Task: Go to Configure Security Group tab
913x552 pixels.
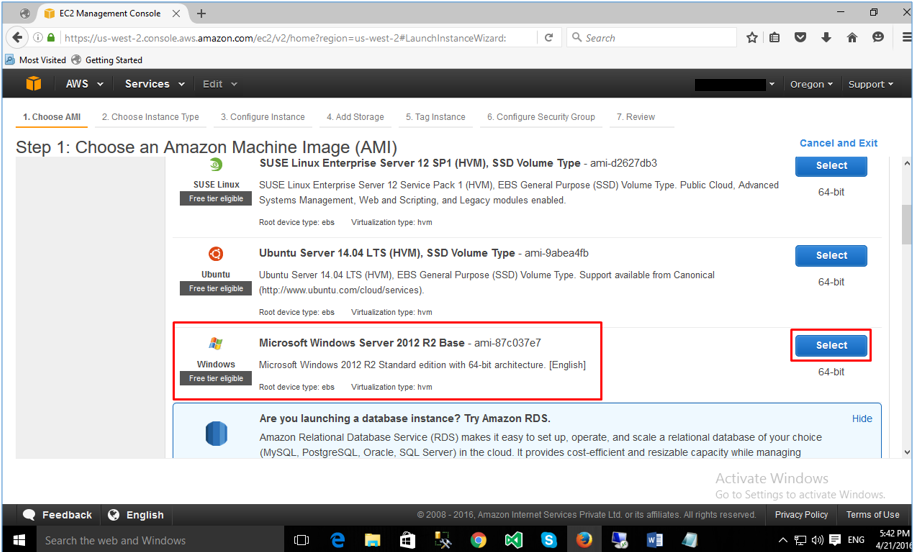Action: 541,117
